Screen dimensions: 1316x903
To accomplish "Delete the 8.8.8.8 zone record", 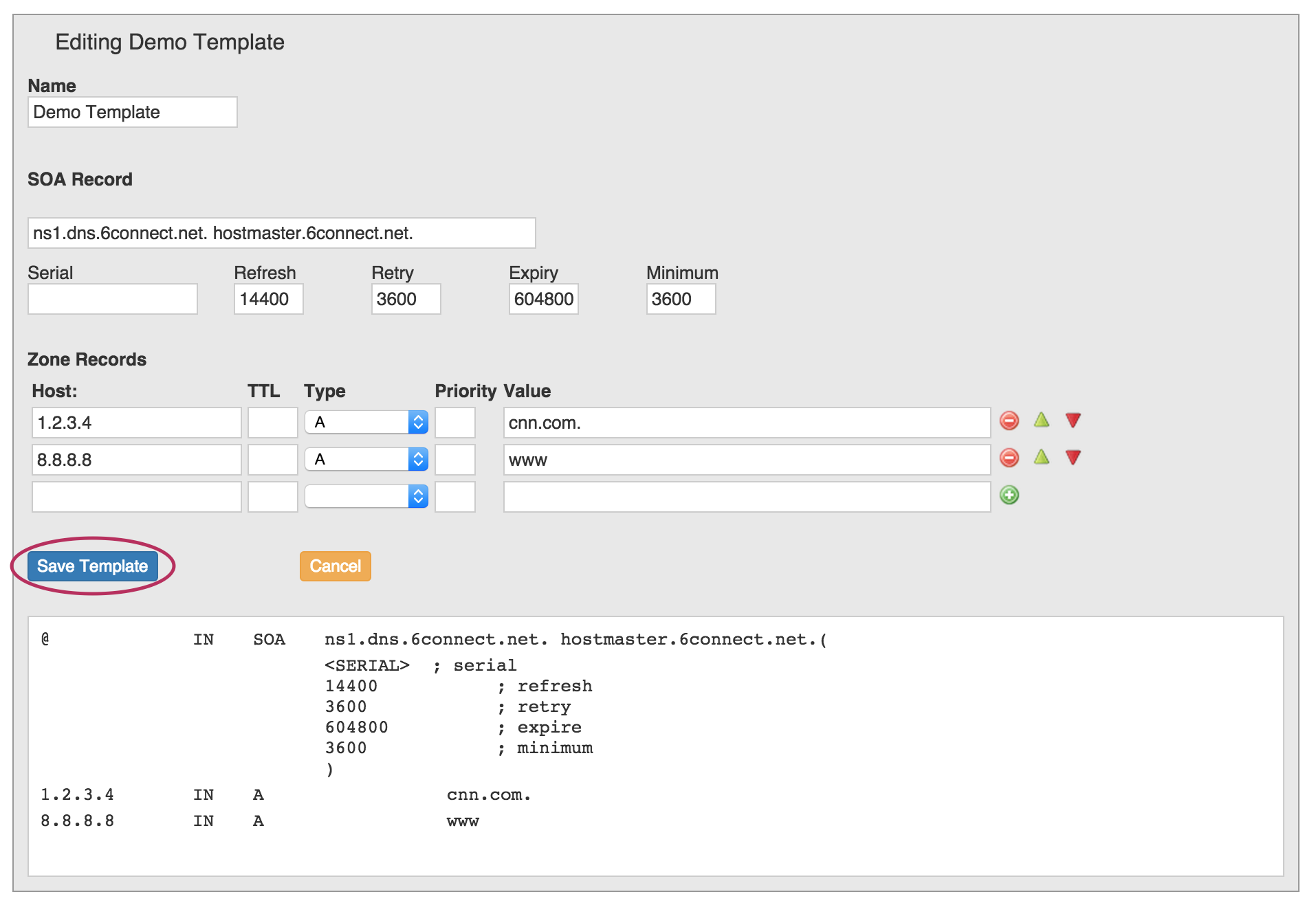I will 1009,458.
